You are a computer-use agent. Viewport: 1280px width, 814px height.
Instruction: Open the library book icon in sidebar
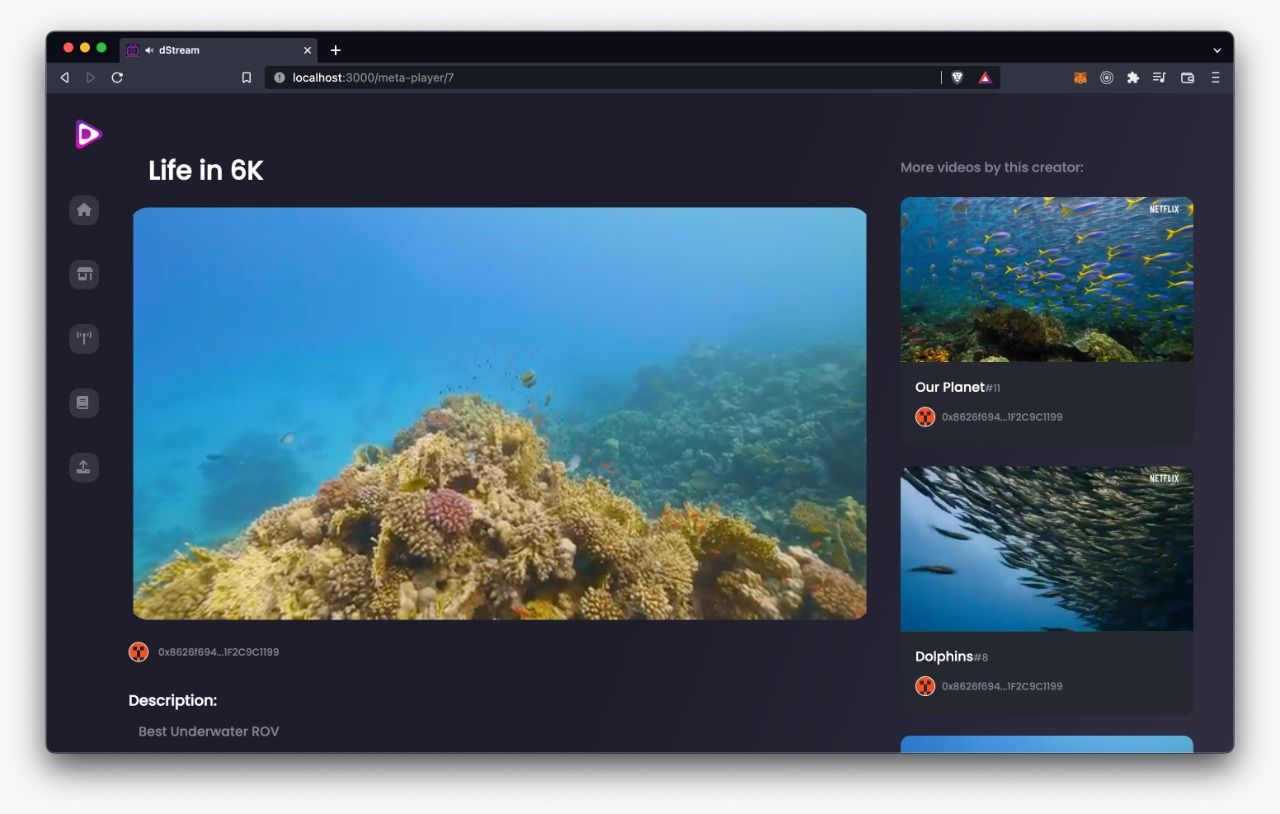pos(84,403)
